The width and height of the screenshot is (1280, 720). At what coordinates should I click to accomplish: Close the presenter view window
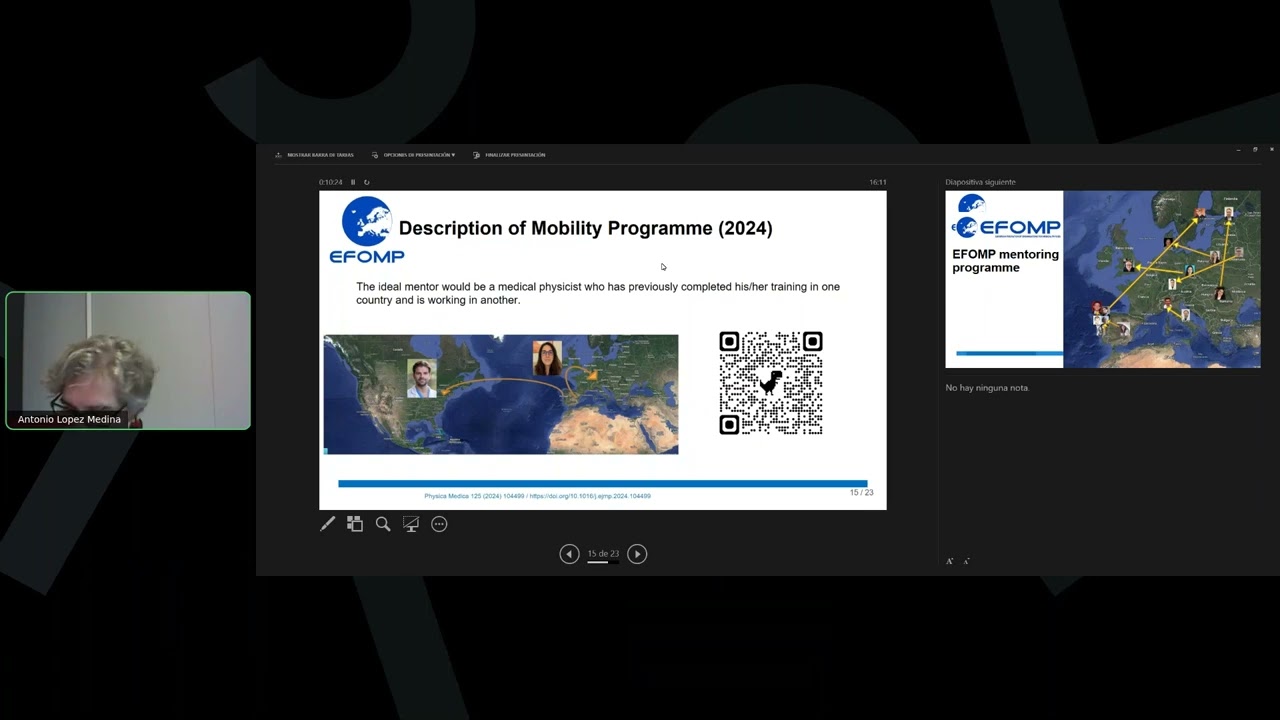[x=1272, y=150]
